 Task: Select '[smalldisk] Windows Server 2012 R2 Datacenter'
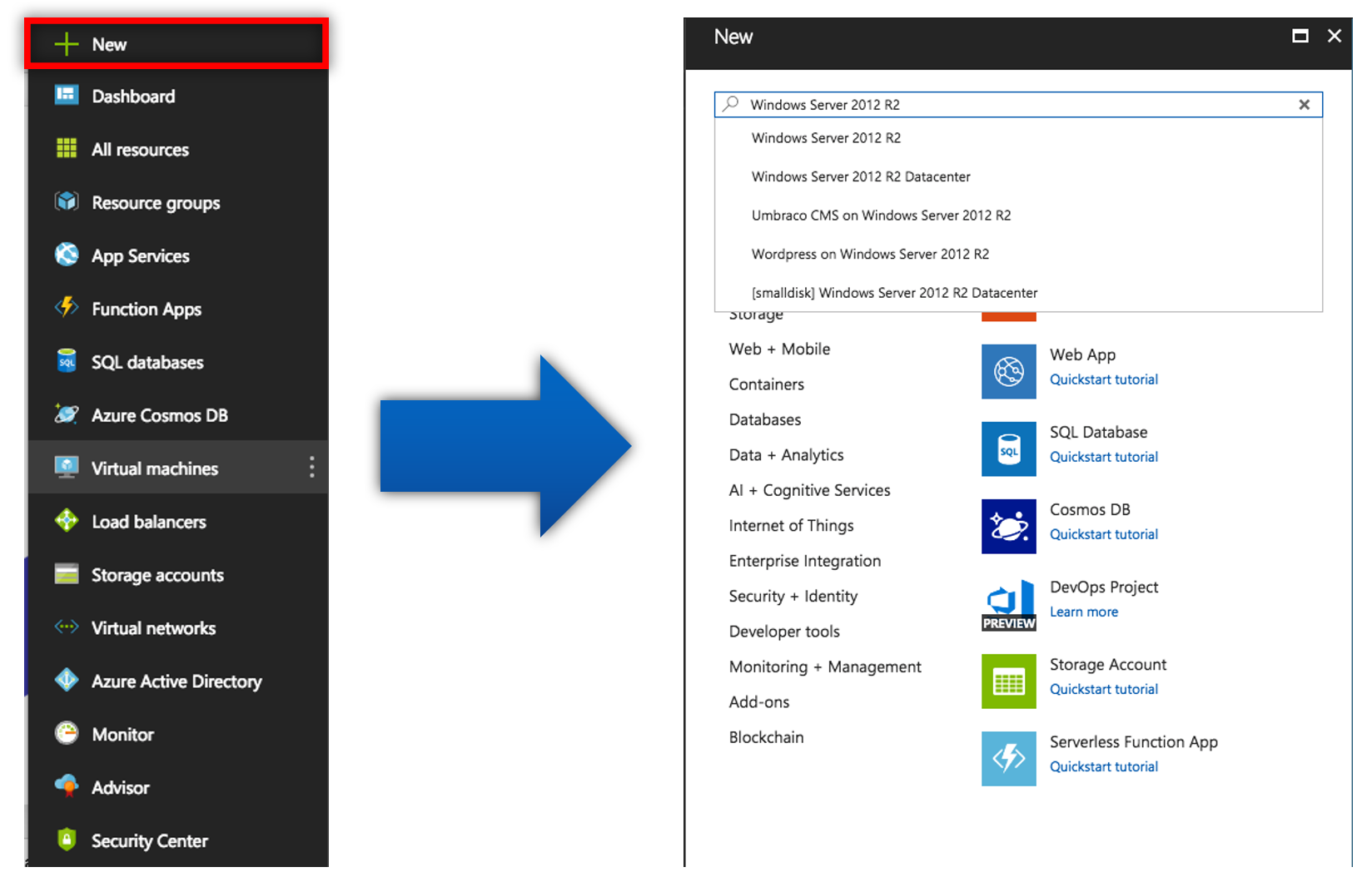(894, 293)
